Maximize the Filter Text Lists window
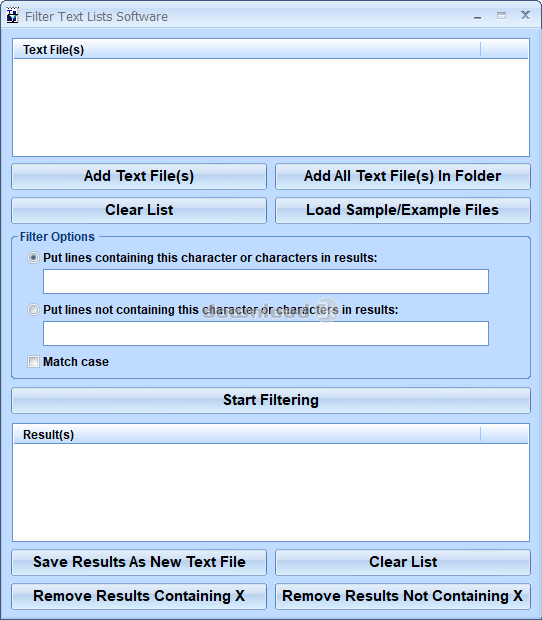The width and height of the screenshot is (542, 620). (x=501, y=16)
